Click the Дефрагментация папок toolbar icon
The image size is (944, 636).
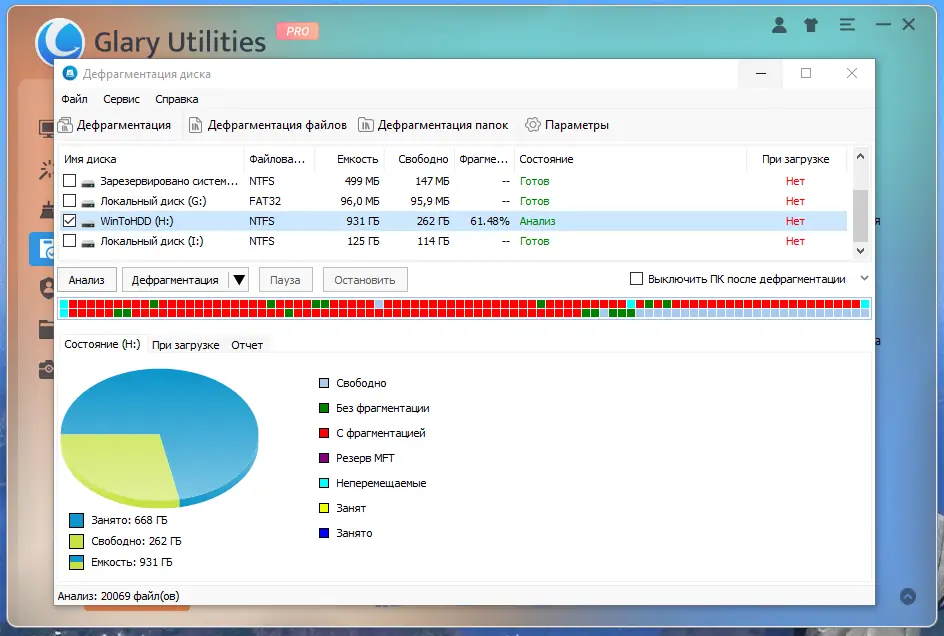pyautogui.click(x=365, y=125)
